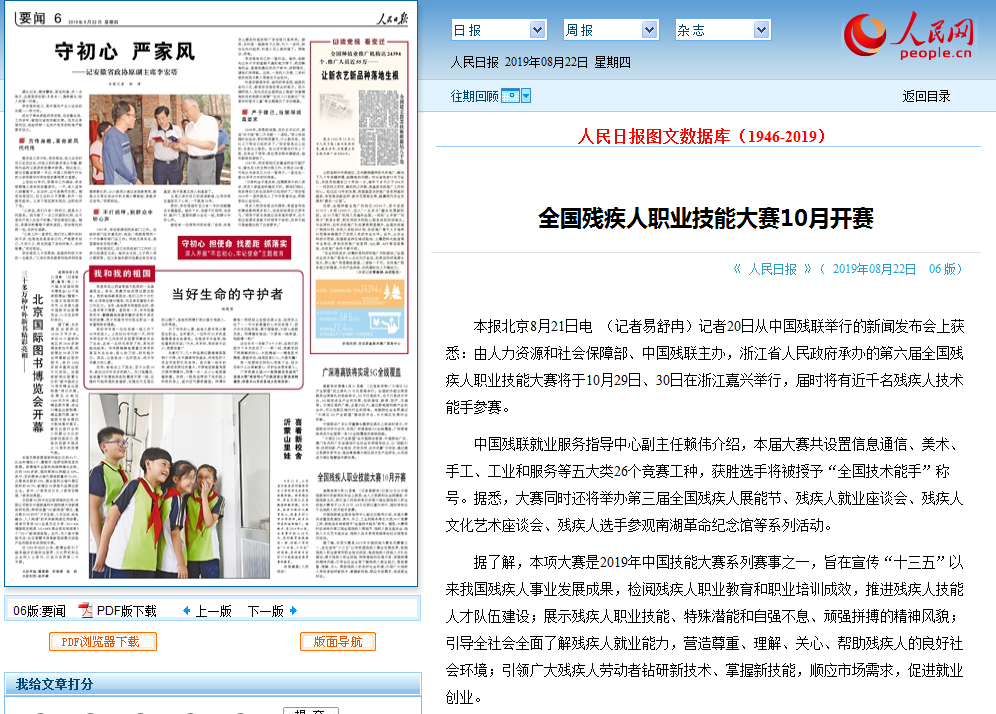Click the red PDF icon
Screen dimensions: 996x714
(86, 610)
